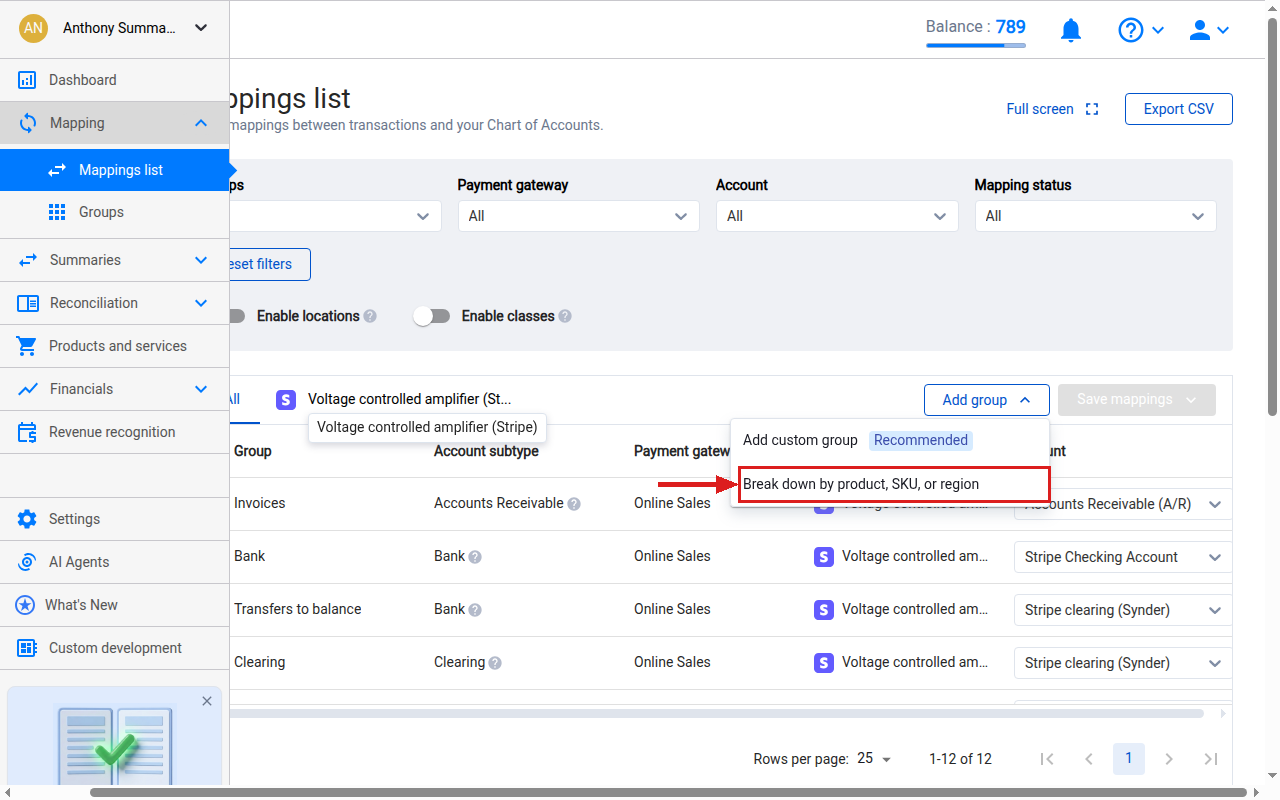Click the page vertical scrollbar
The width and height of the screenshot is (1280, 800).
point(1272,216)
